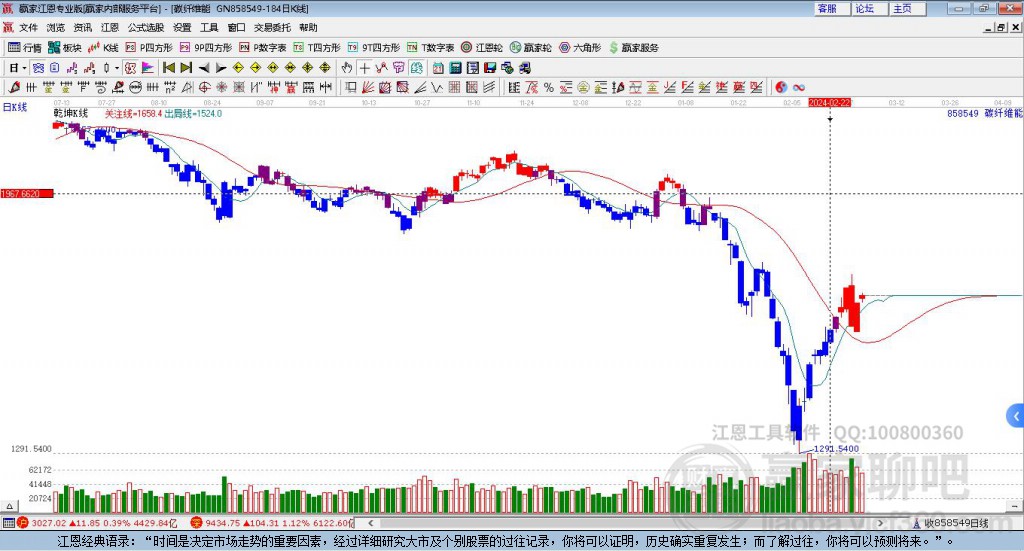1024x551 pixels.
Task: Open the calendar icon in toolbar
Action: (438, 68)
